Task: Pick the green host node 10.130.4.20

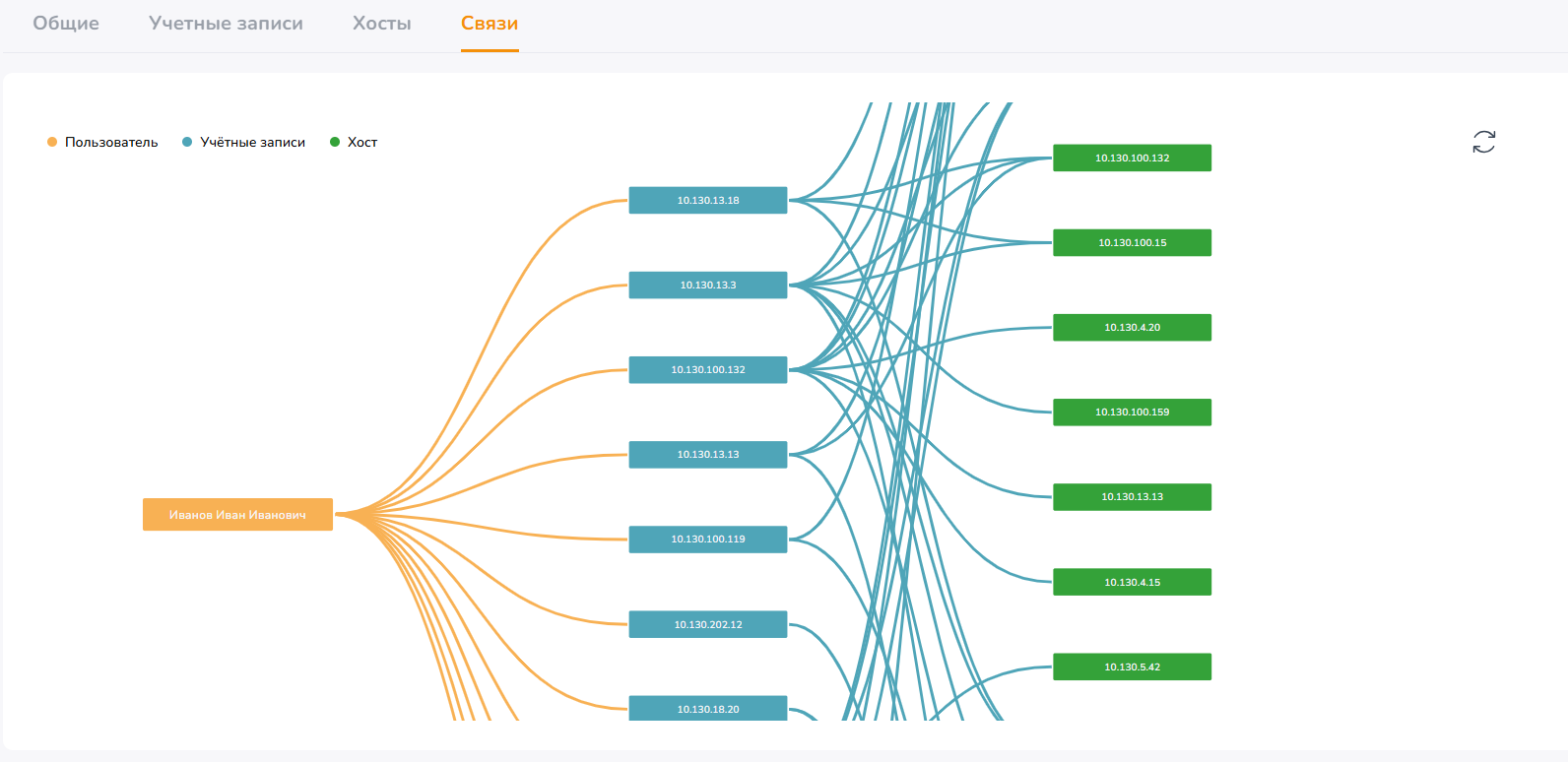Action: click(x=1132, y=327)
